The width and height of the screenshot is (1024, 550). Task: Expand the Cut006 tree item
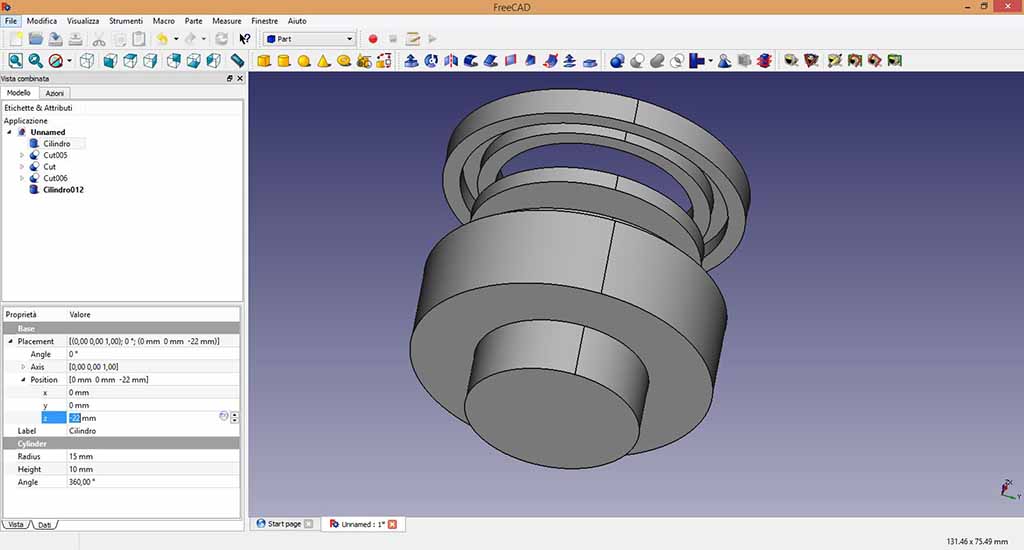click(x=22, y=178)
